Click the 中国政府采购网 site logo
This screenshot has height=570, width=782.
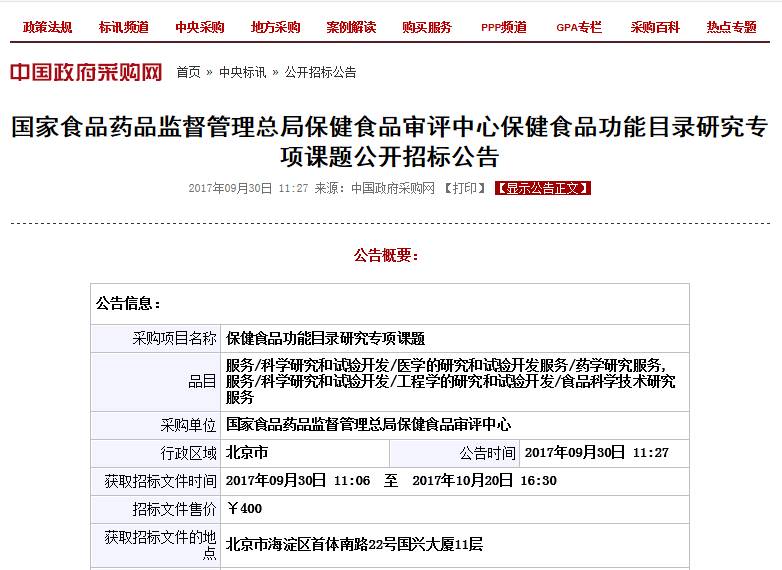click(86, 72)
